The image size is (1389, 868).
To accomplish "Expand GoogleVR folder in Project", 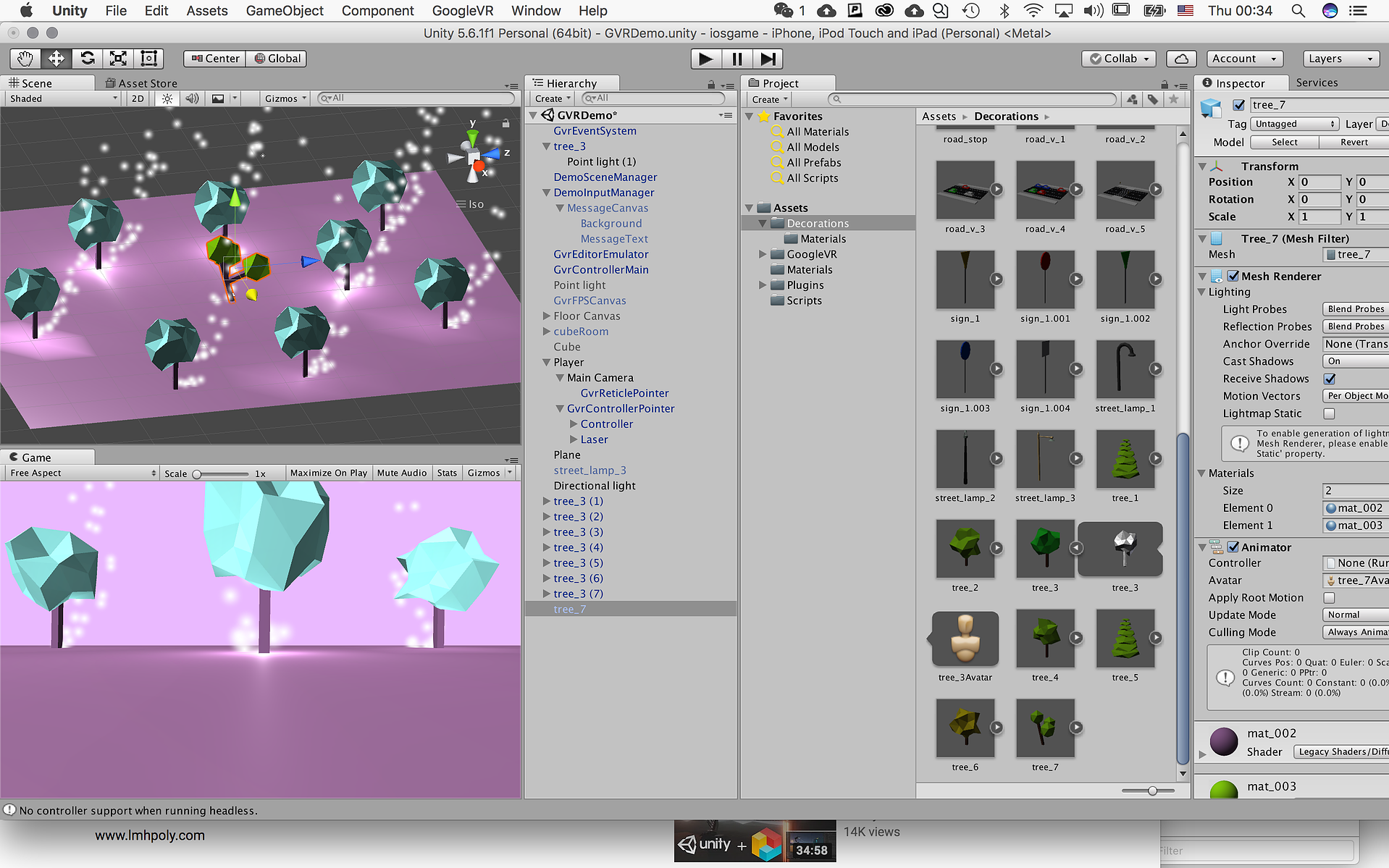I will (763, 254).
